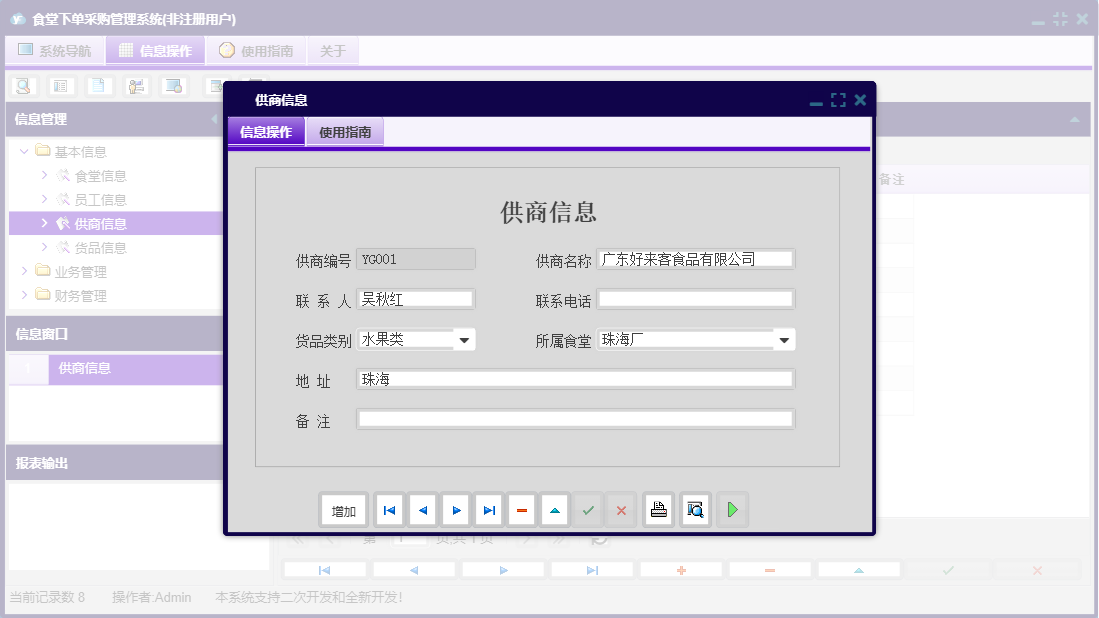Switch to the 使用指南 tab in dialog
The width and height of the screenshot is (1099, 618).
click(x=344, y=130)
